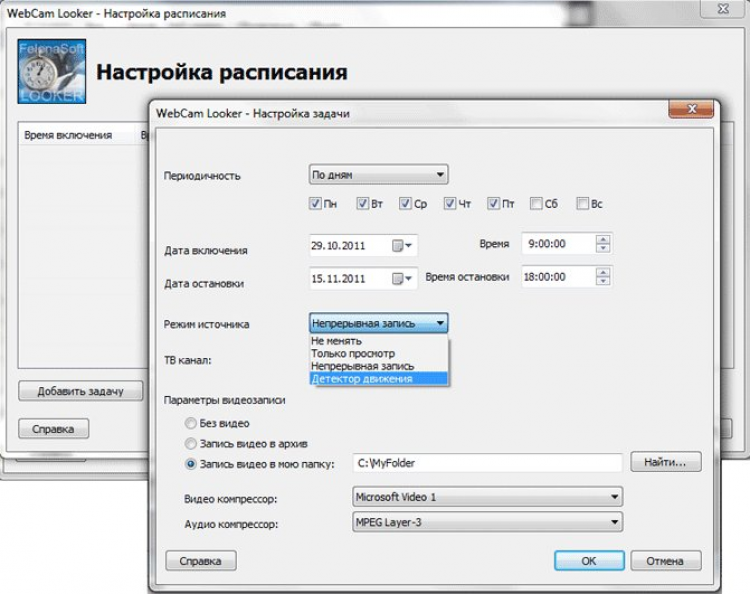Uncheck the Пт weekday checkbox
This screenshot has width=750, height=594.
(493, 204)
